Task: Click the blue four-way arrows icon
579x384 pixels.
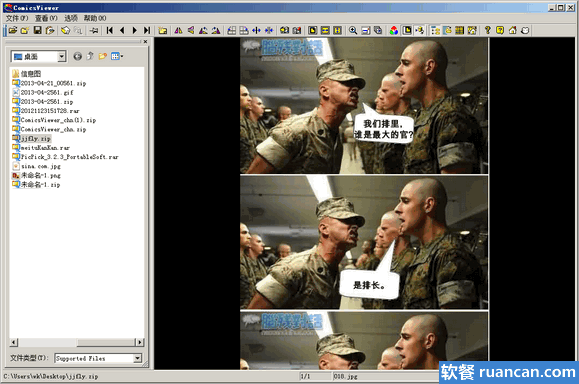Action: [269, 30]
